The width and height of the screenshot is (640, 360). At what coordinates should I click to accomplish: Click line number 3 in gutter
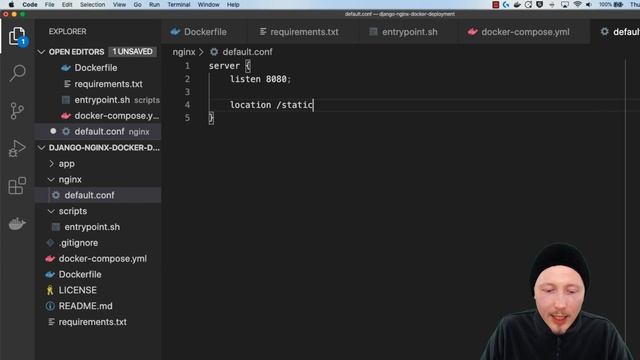[x=187, y=92]
